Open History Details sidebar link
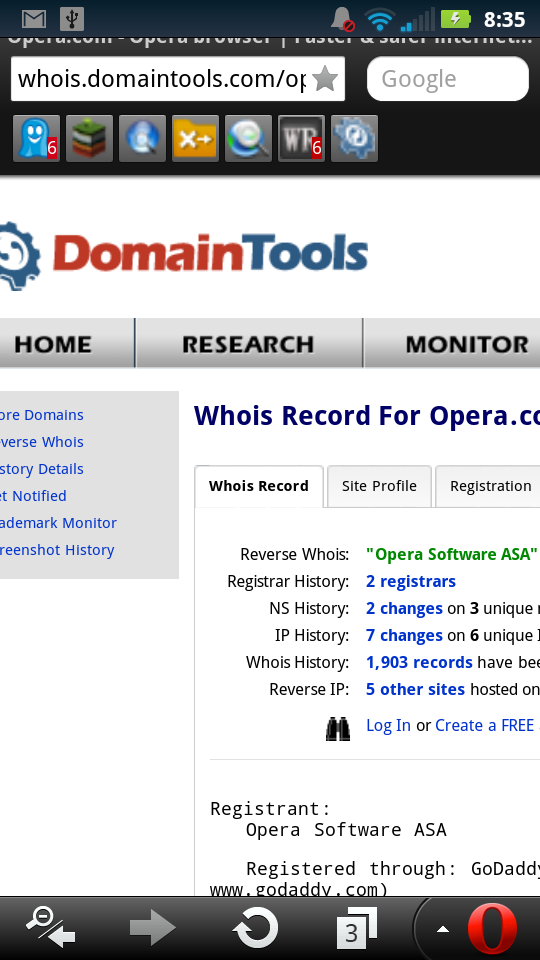 click(41, 469)
